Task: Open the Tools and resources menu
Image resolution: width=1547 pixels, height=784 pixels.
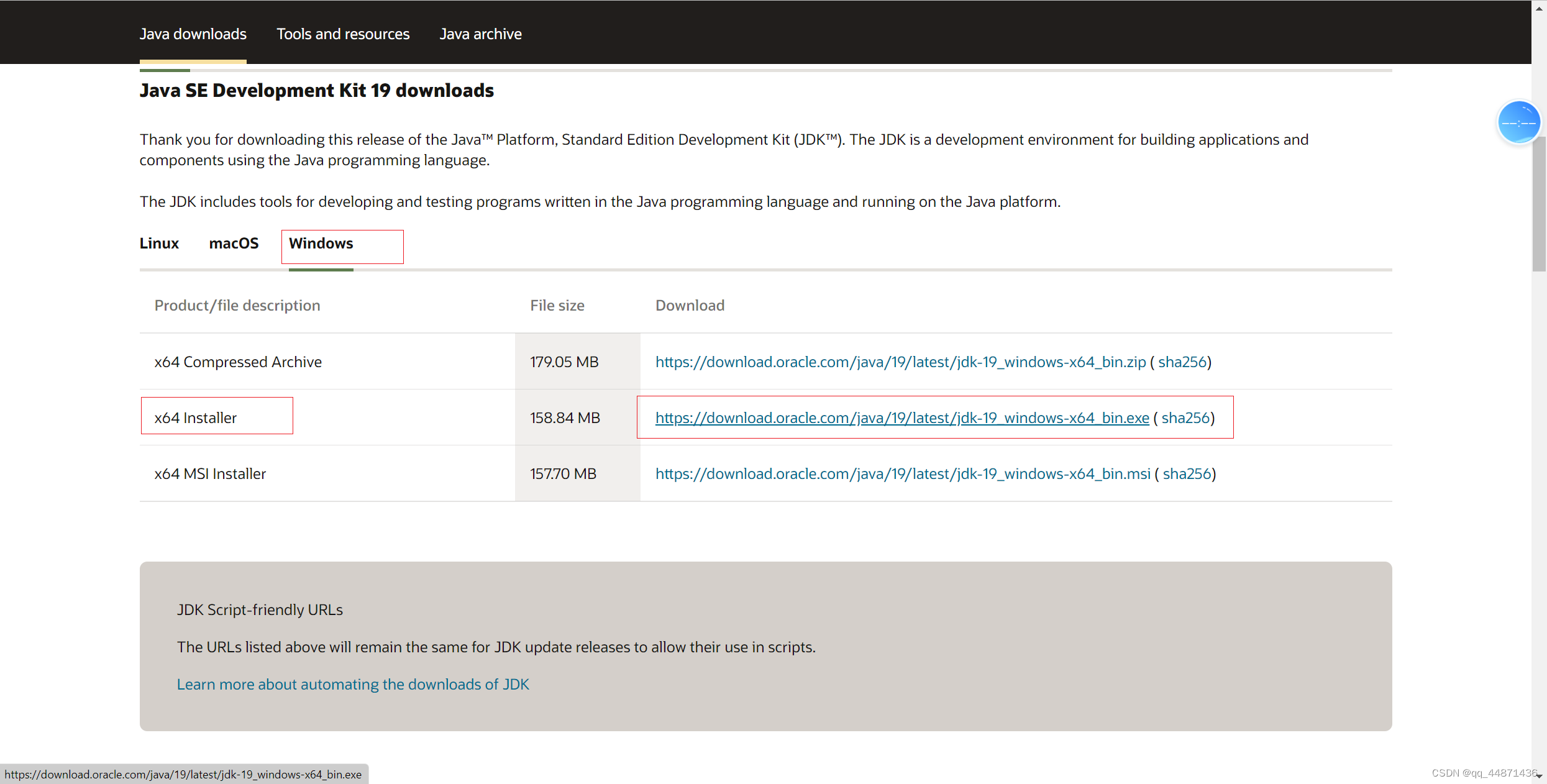Action: point(343,34)
